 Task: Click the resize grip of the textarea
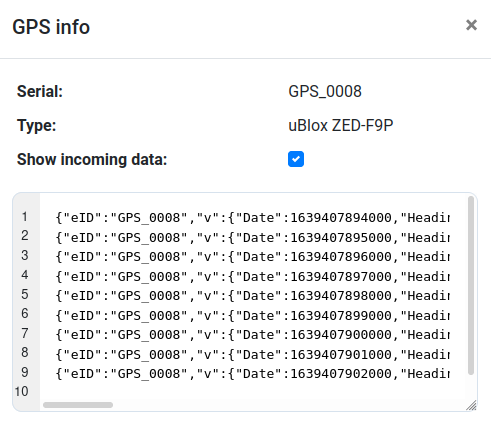(471, 405)
